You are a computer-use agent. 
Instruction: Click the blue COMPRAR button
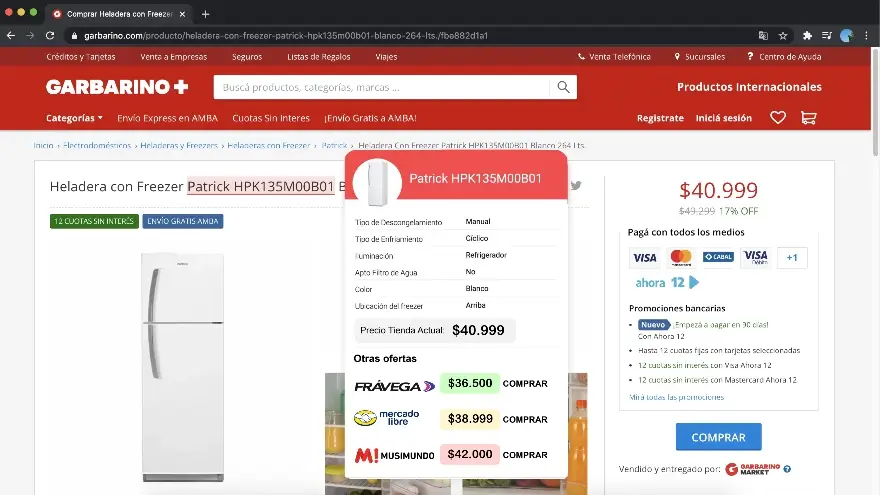[x=718, y=437]
